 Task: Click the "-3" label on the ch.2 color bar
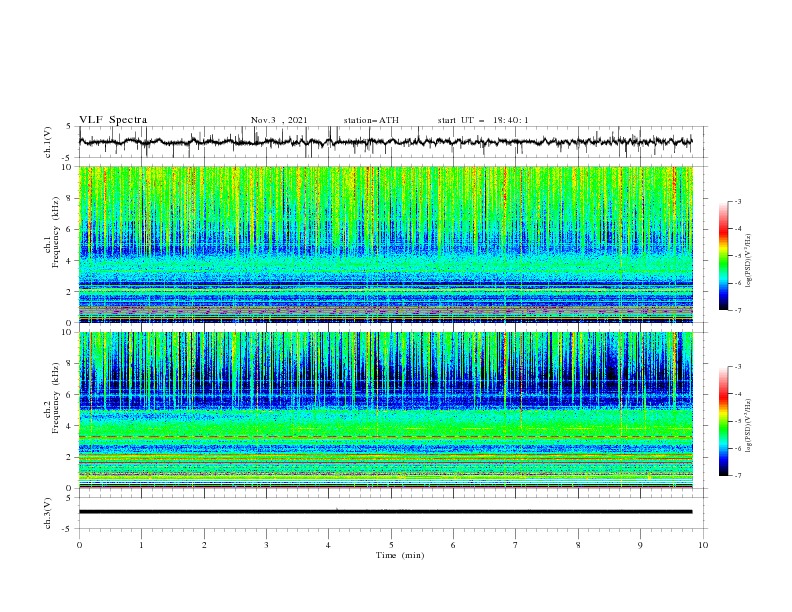pos(737,367)
